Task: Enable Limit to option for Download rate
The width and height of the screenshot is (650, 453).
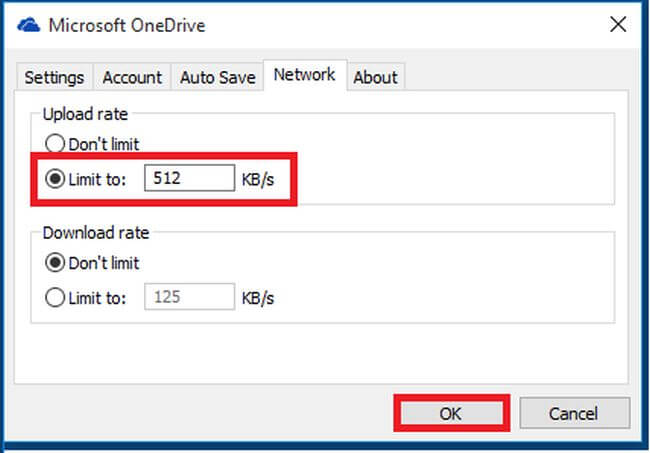Action: [x=56, y=297]
